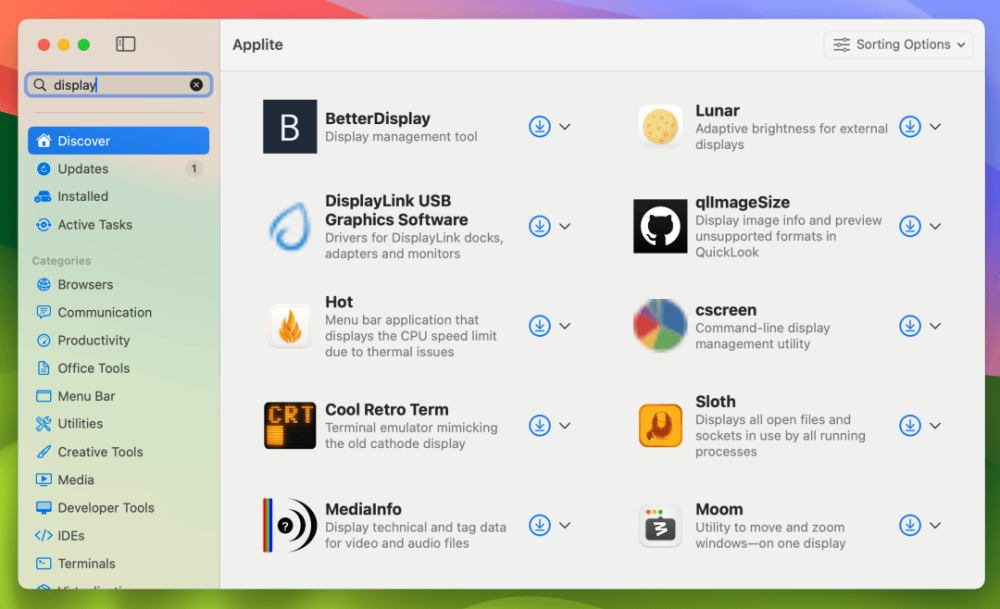Expand the Lunar options chevron
Screen dimensions: 1000x609
(936, 126)
